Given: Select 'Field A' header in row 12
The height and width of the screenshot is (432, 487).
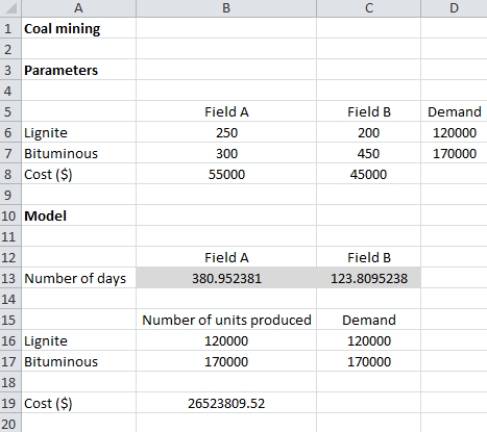Looking at the screenshot, I should (226, 257).
